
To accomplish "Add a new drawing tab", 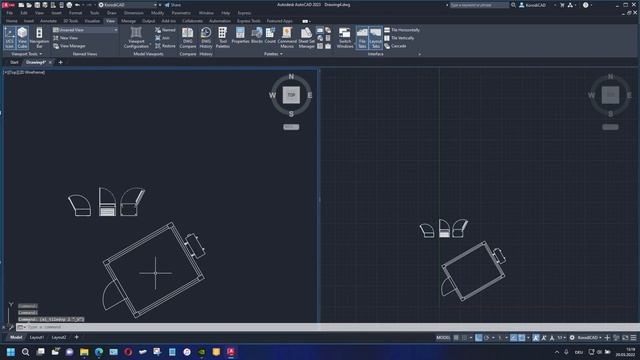I will tap(60, 62).
